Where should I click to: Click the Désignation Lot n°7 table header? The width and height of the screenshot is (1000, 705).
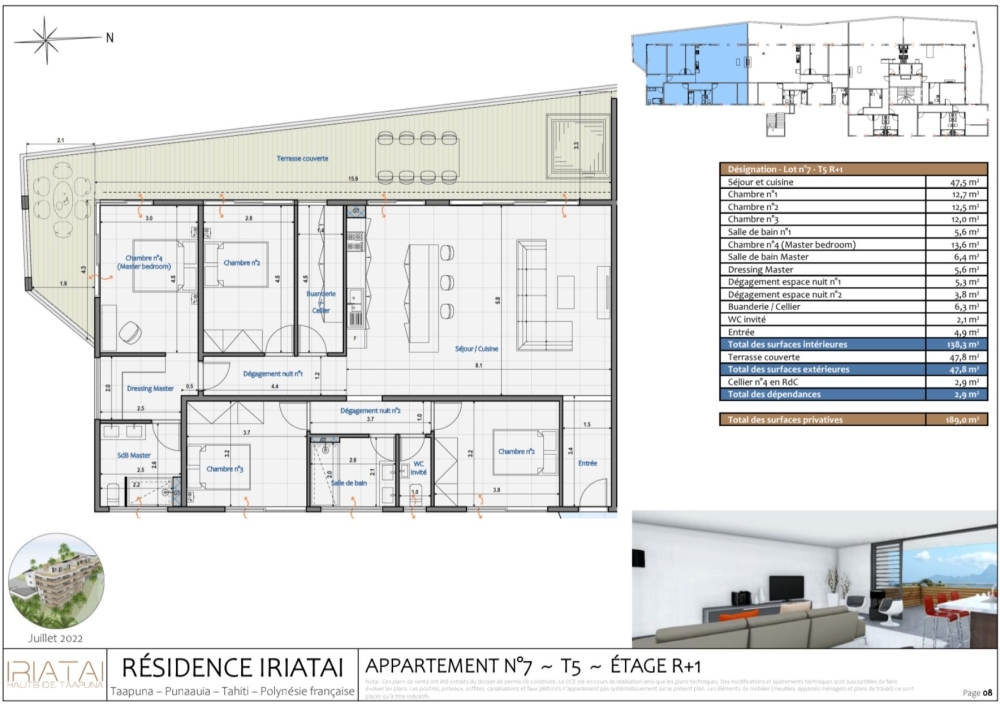tap(853, 170)
